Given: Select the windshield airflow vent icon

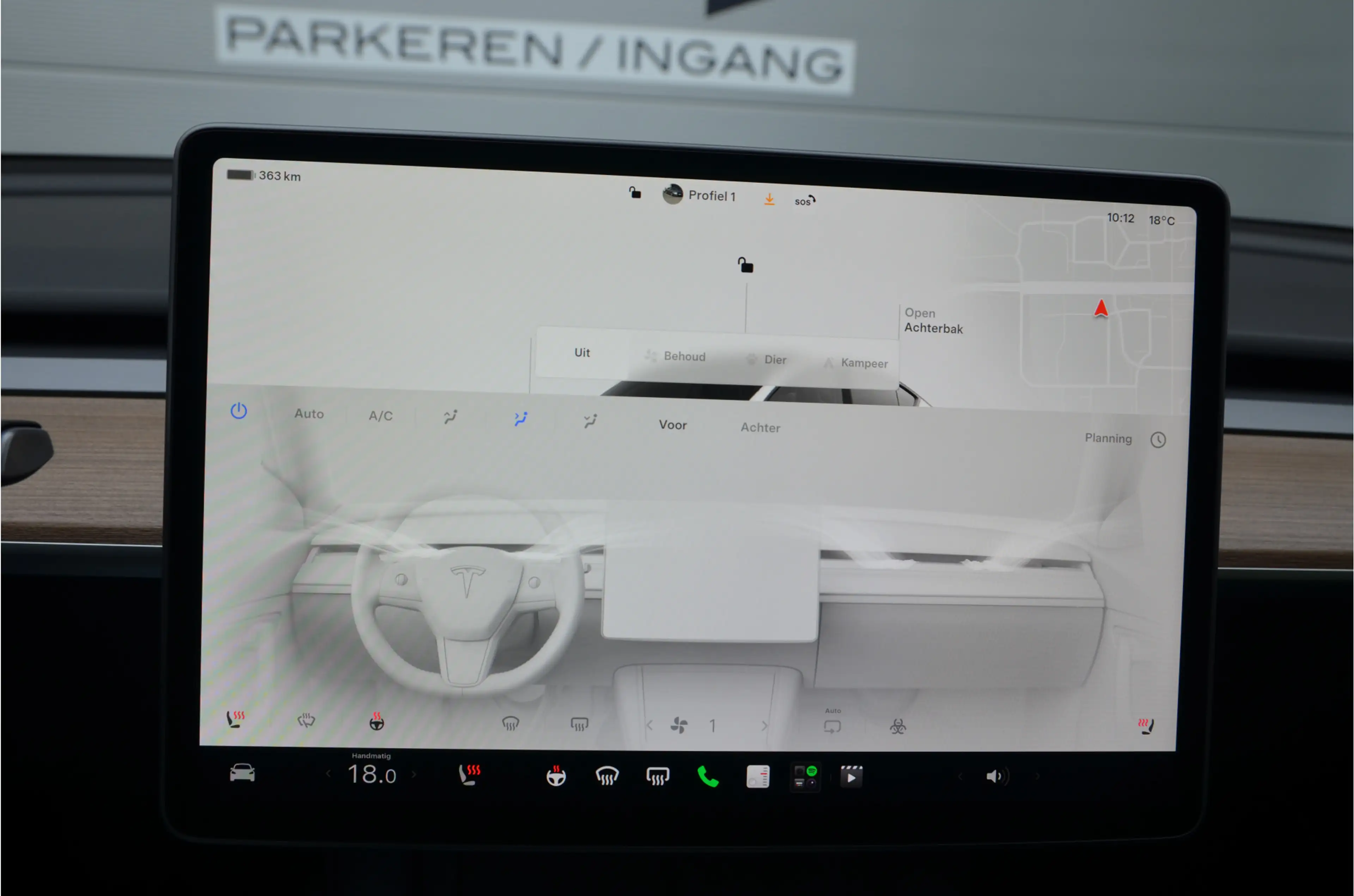Looking at the screenshot, I should click(451, 417).
